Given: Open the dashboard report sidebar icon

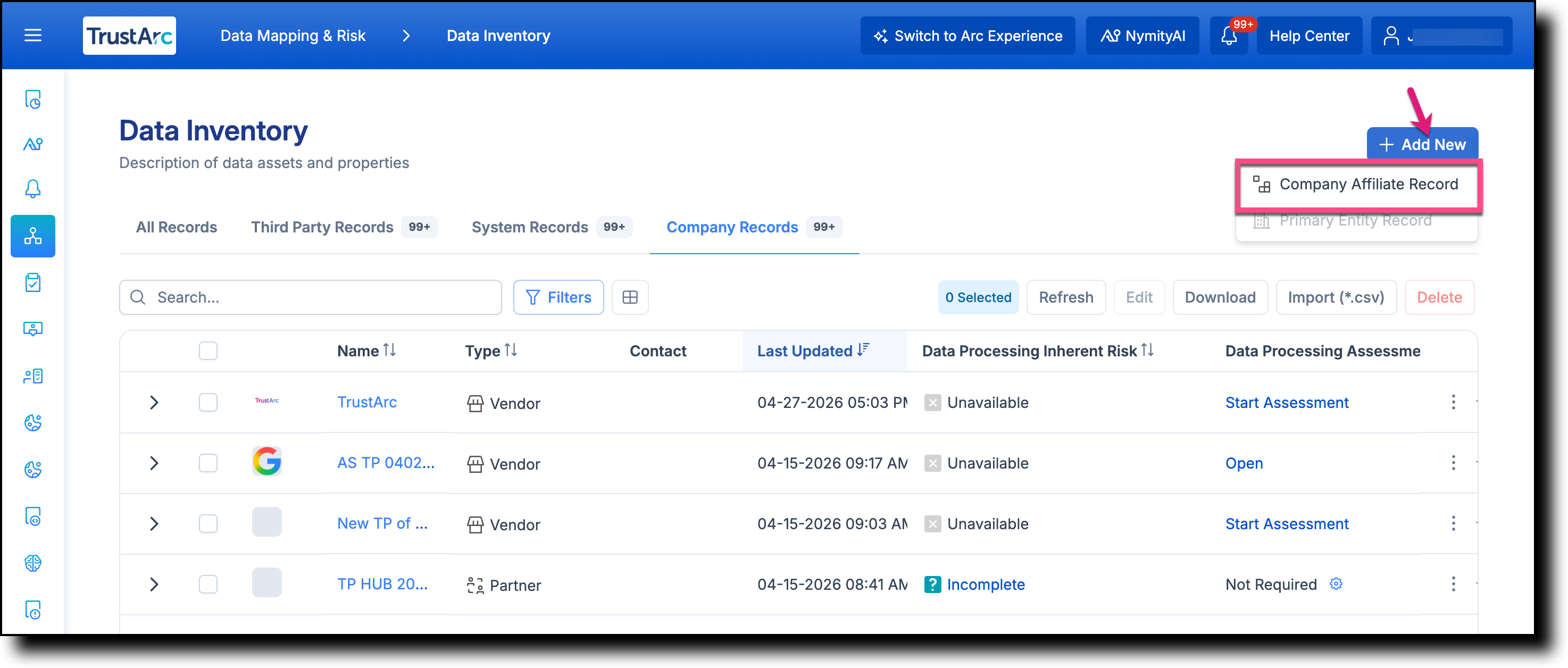Looking at the screenshot, I should 33,99.
